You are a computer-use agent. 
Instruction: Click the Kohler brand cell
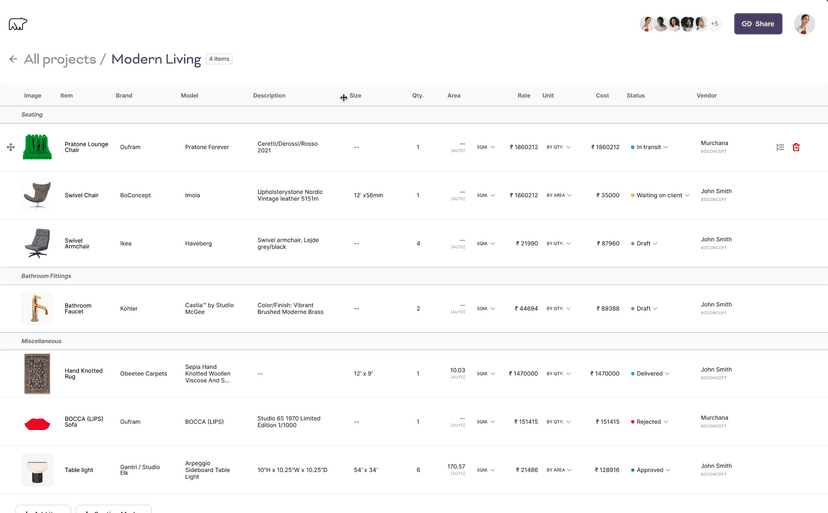pyautogui.click(x=129, y=309)
